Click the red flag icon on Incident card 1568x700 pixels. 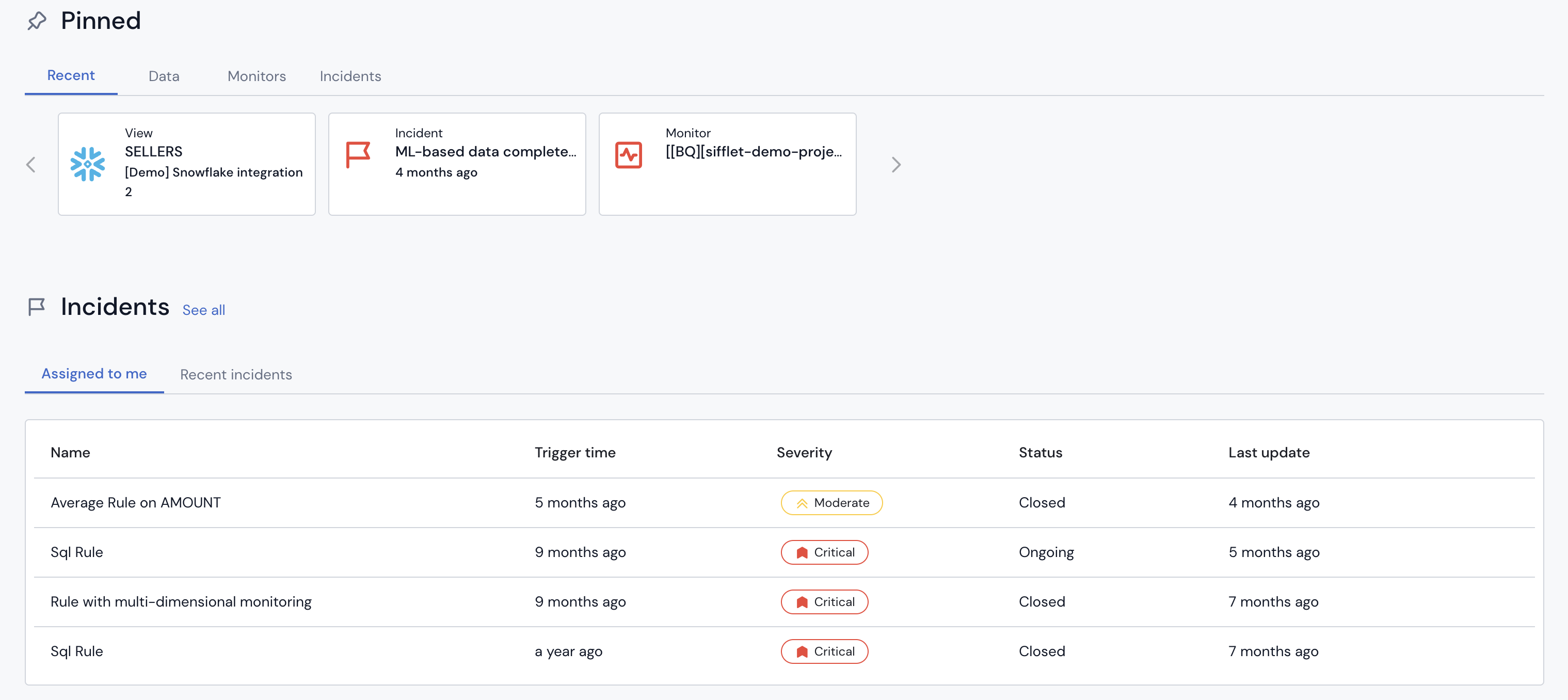point(358,154)
